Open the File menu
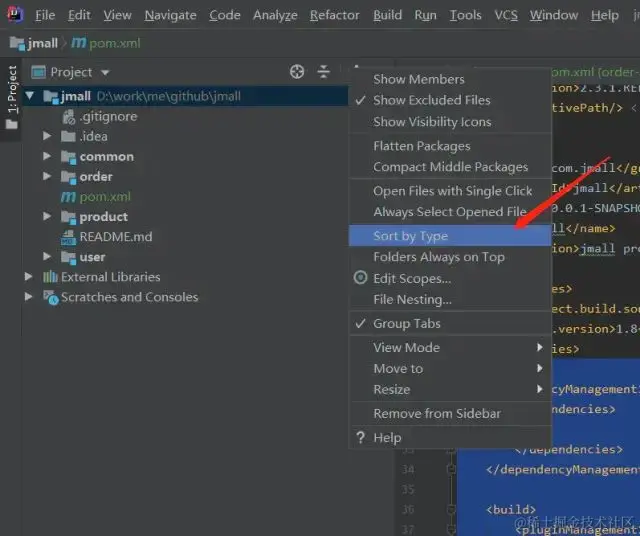The height and width of the screenshot is (536, 640). coord(45,15)
